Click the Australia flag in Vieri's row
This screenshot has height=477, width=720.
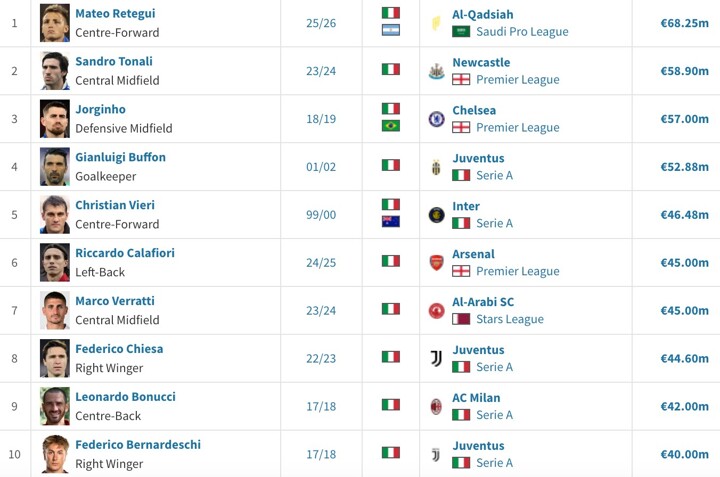391,222
